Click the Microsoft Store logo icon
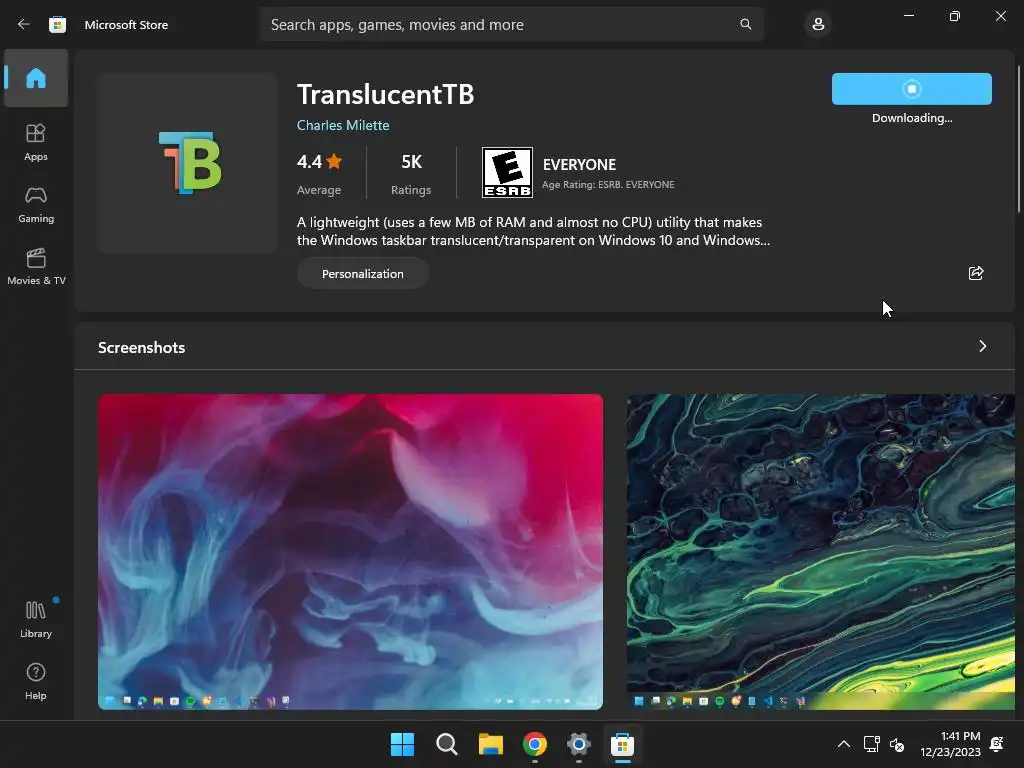 [x=57, y=24]
